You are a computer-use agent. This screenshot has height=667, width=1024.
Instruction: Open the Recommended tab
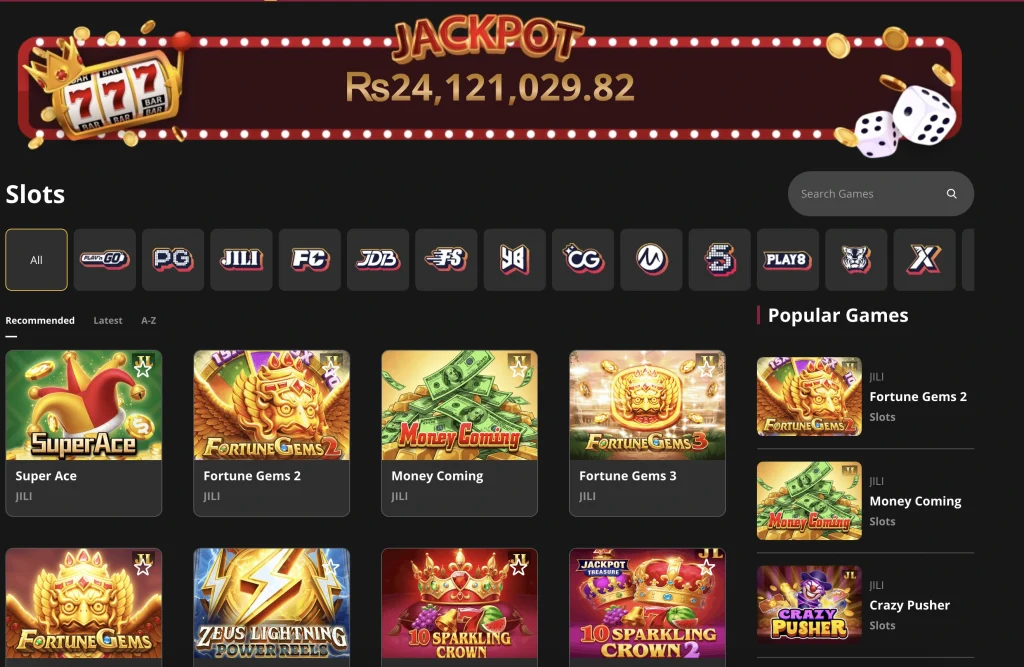click(x=40, y=321)
